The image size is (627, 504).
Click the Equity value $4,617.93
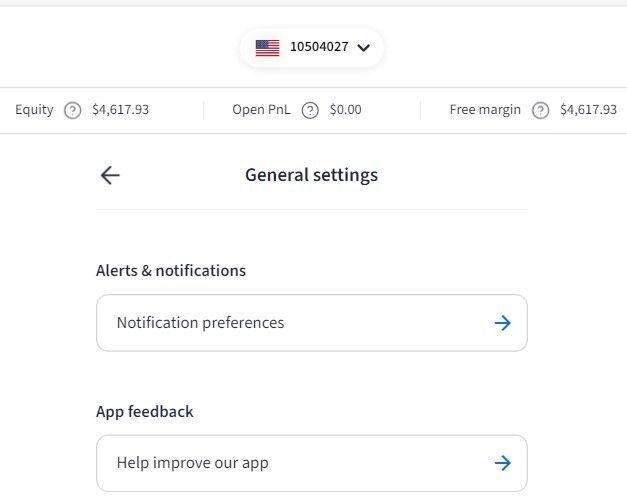(x=120, y=110)
